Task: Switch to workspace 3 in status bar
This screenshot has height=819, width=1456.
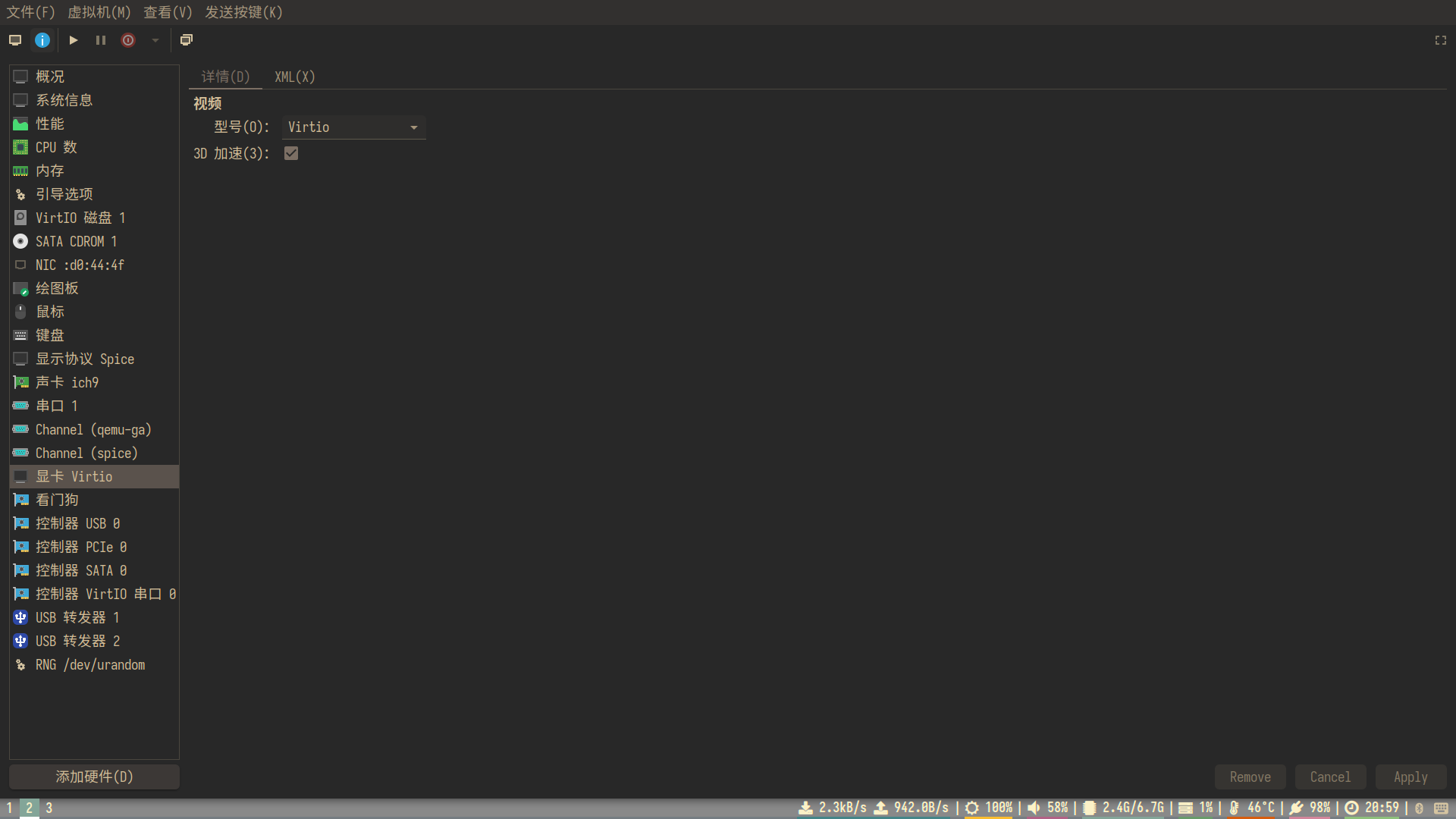Action: click(x=49, y=808)
